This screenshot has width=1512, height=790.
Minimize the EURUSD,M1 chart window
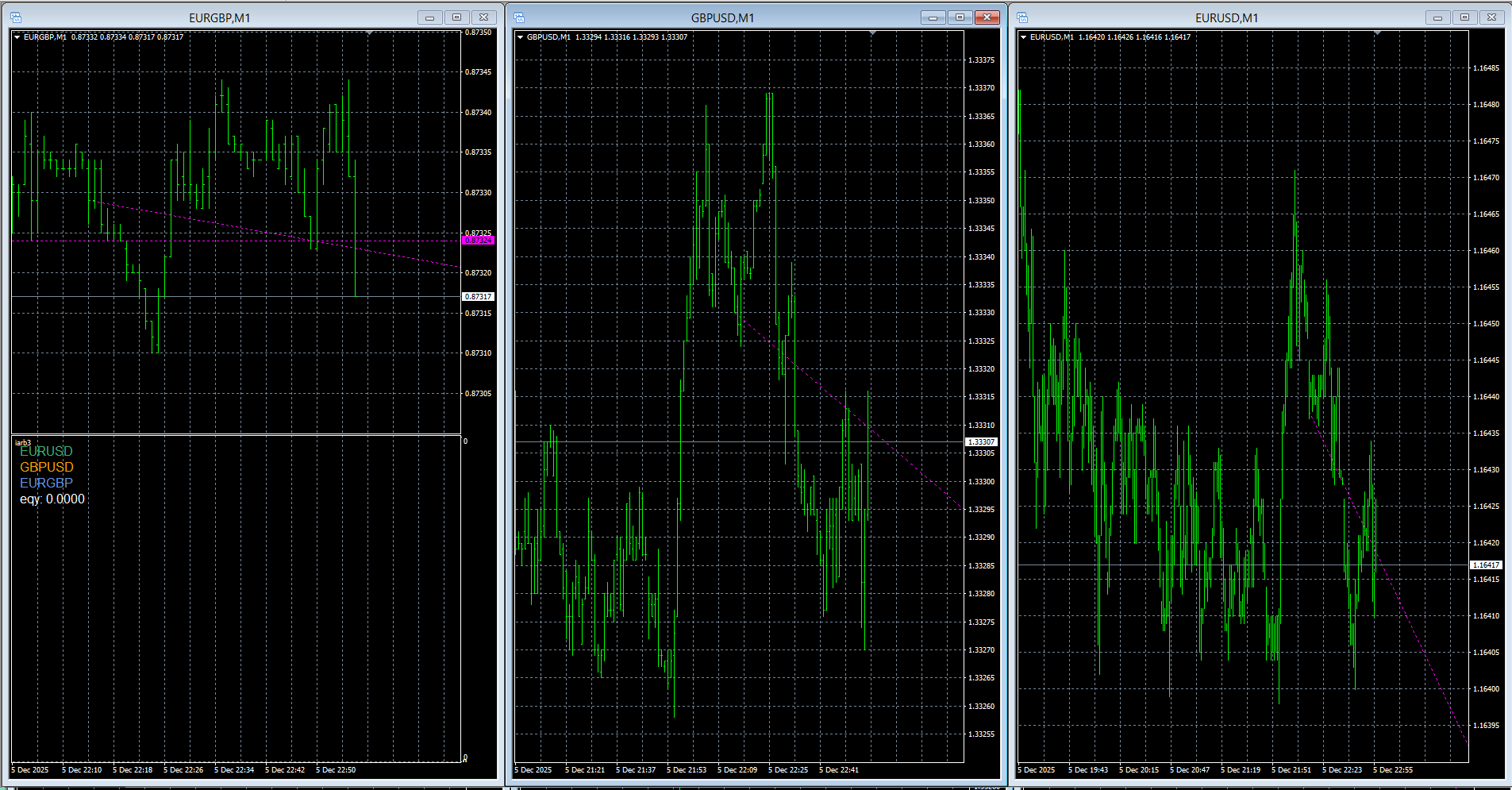click(x=1437, y=17)
